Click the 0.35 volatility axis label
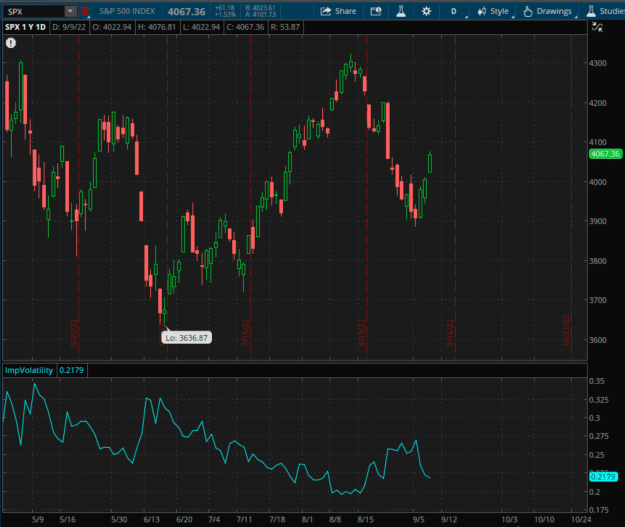Viewport: 625px width, 527px height. click(597, 381)
